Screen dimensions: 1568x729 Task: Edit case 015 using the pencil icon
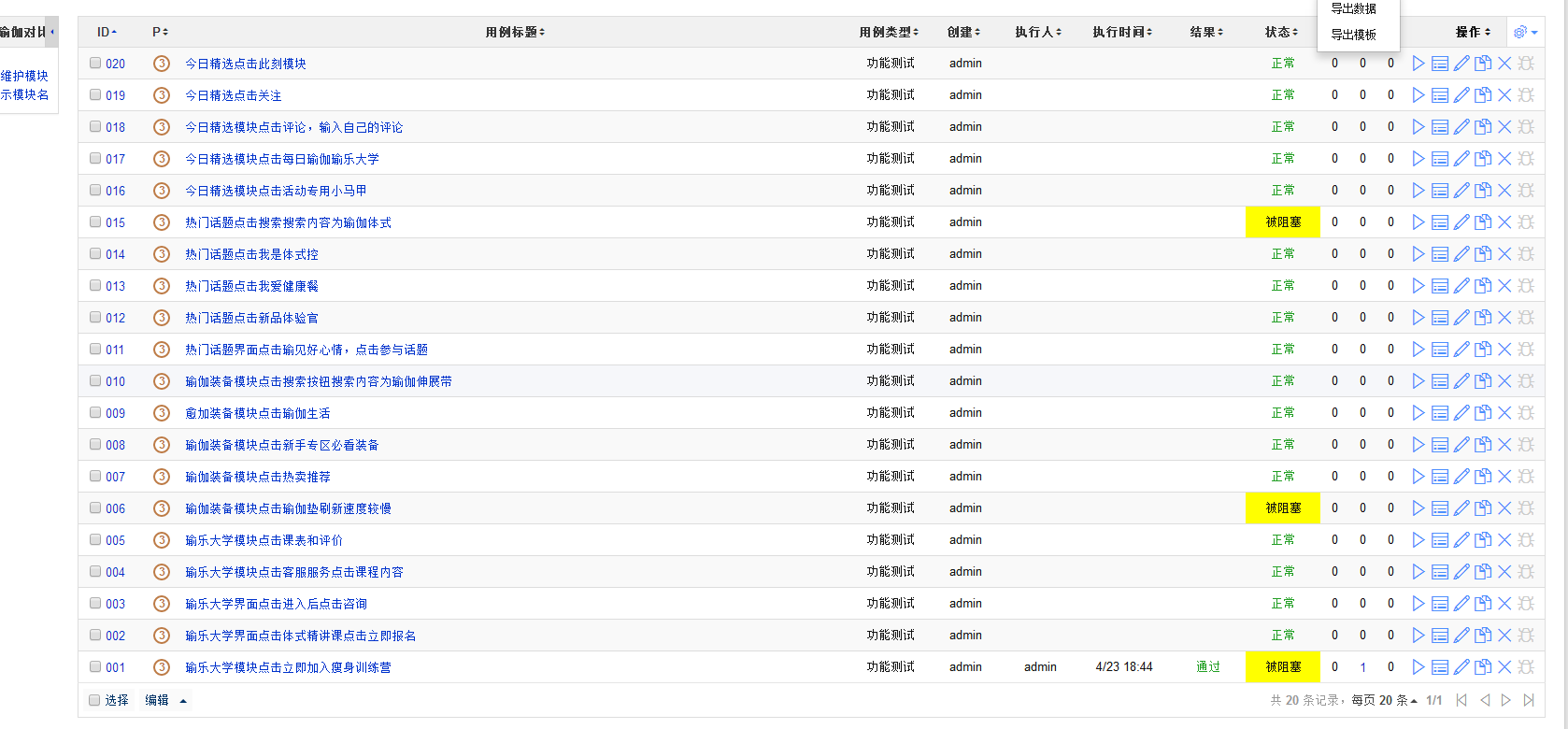tap(1461, 222)
